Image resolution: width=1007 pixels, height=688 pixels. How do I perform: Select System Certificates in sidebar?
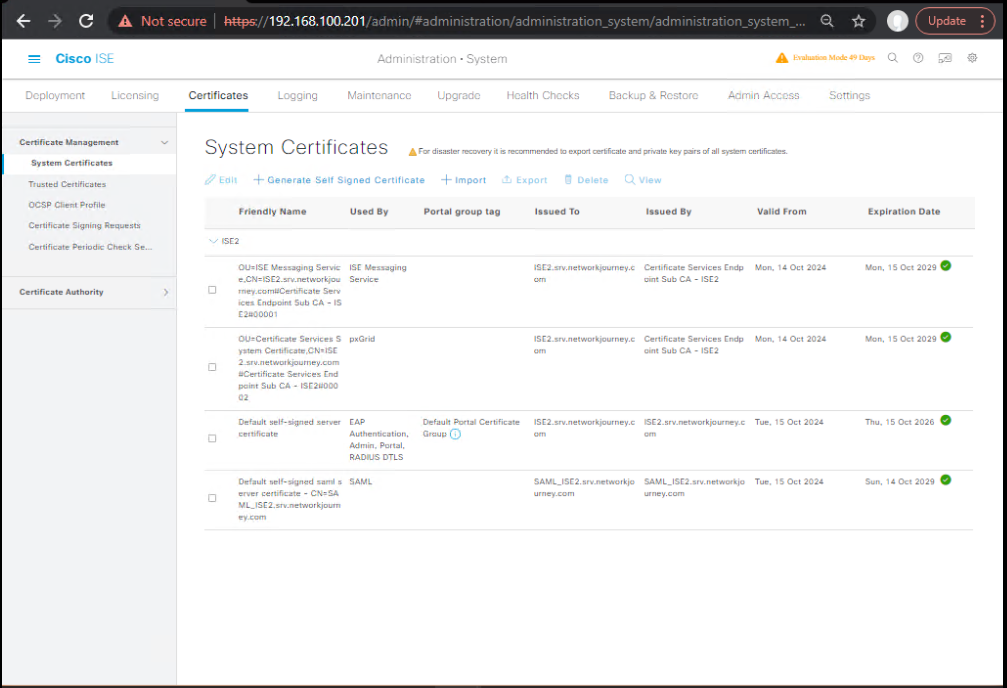click(72, 163)
